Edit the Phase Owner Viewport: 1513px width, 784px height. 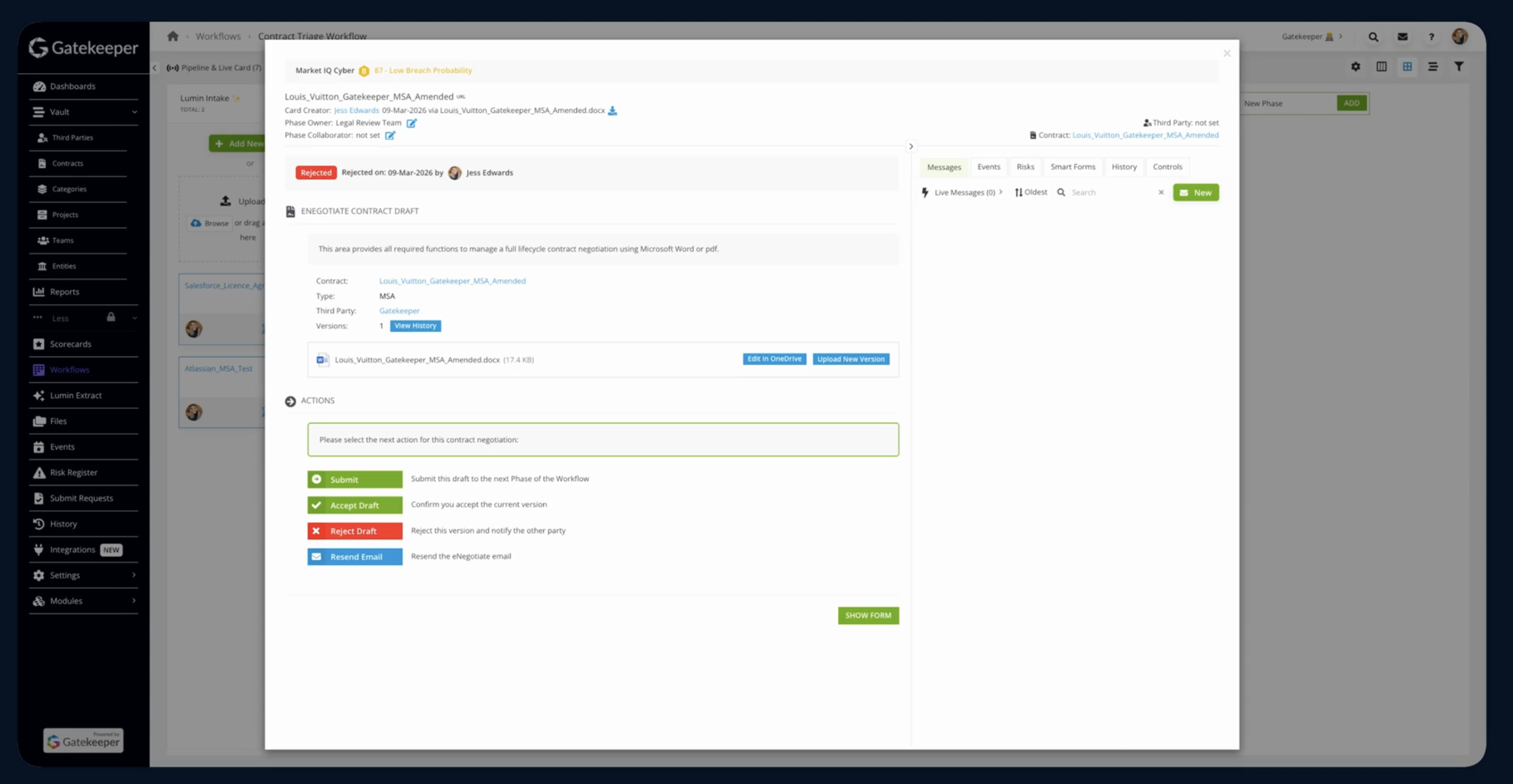pyautogui.click(x=412, y=122)
